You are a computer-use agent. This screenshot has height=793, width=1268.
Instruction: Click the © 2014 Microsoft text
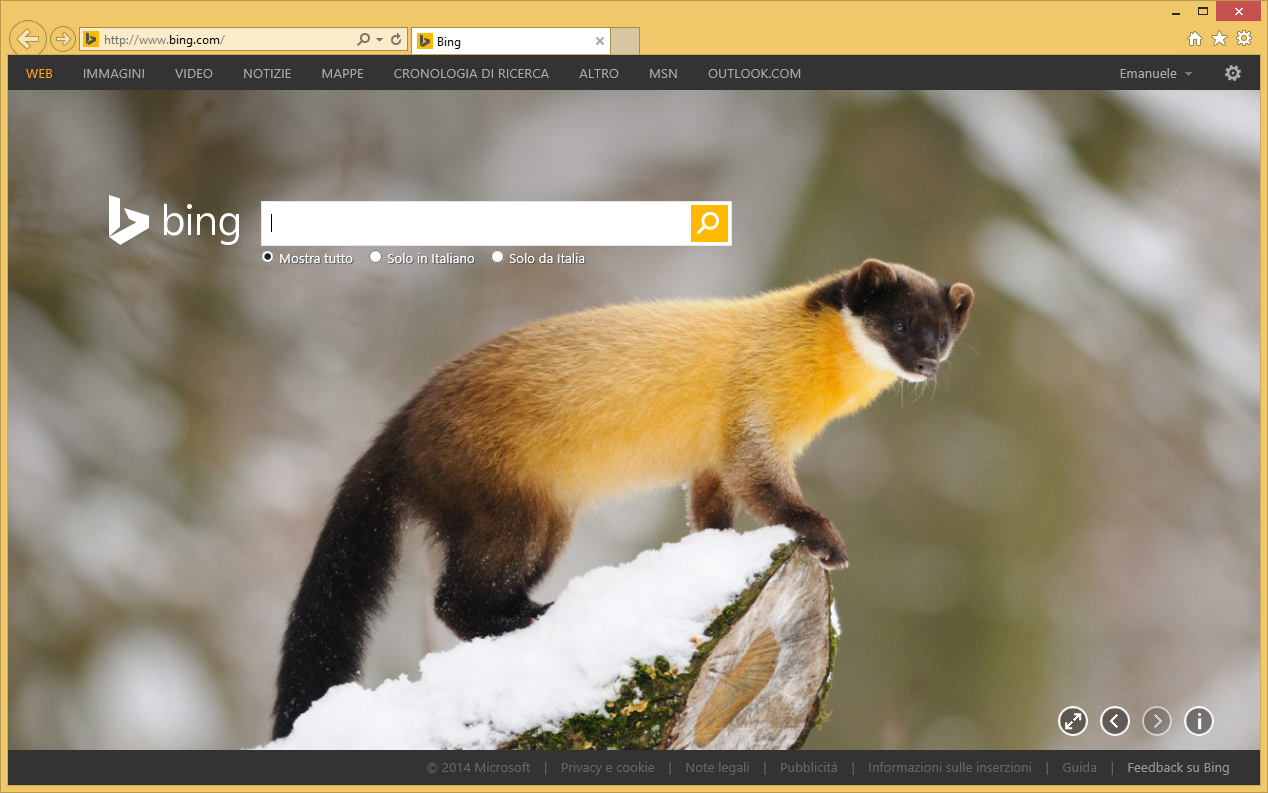coord(479,768)
